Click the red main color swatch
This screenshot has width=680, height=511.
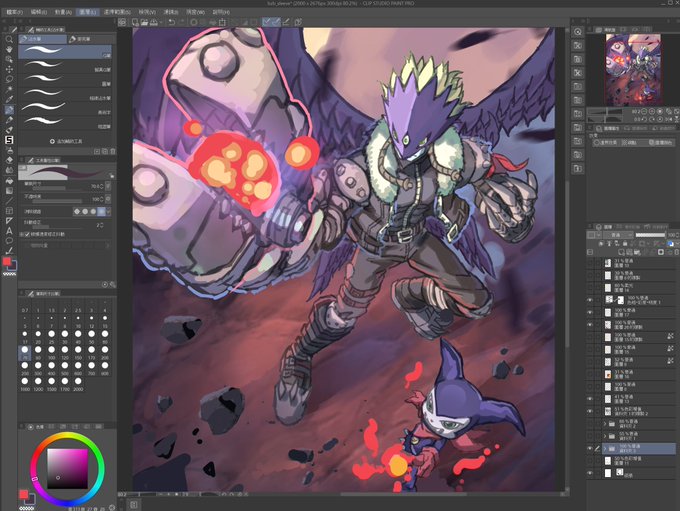click(x=7, y=261)
